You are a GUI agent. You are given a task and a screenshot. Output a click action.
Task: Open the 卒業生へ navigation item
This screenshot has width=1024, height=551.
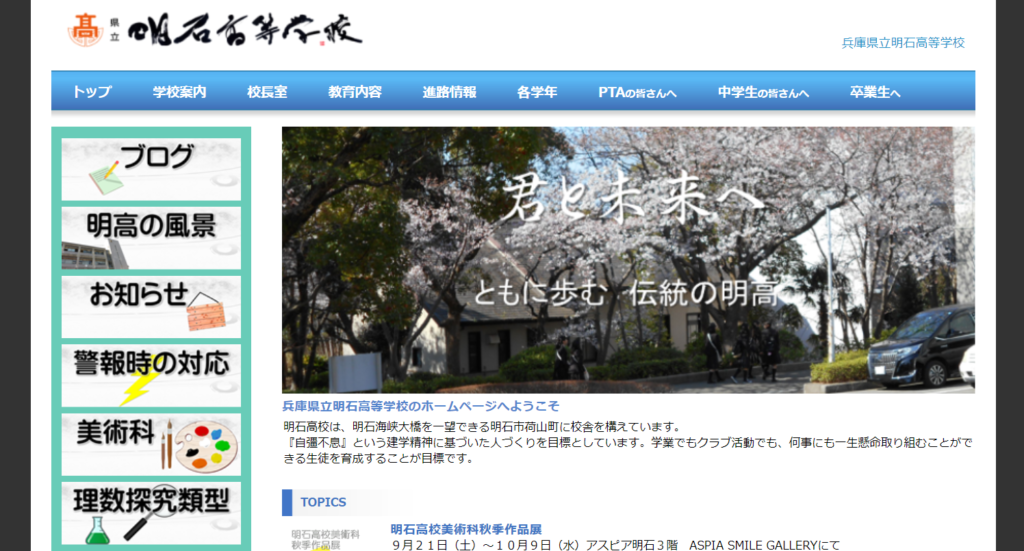[875, 92]
